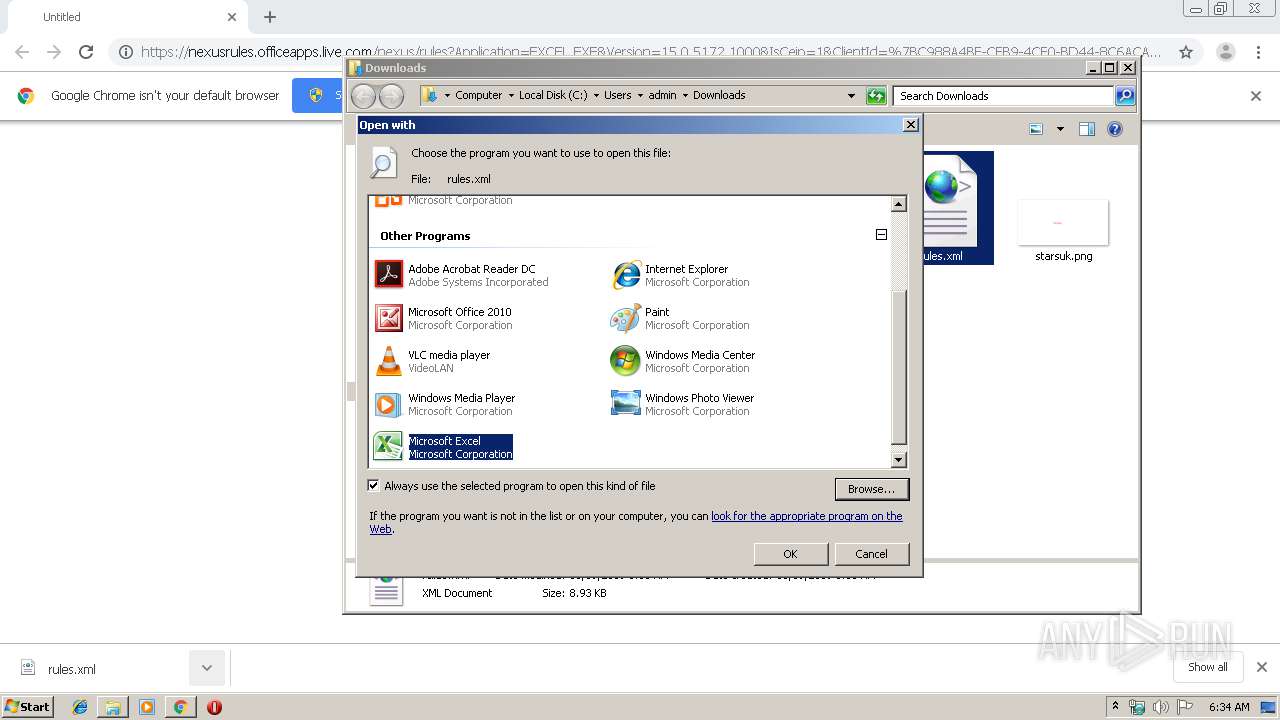Go back in Downloads Explorer window
Viewport: 1280px width, 720px height.
363,96
